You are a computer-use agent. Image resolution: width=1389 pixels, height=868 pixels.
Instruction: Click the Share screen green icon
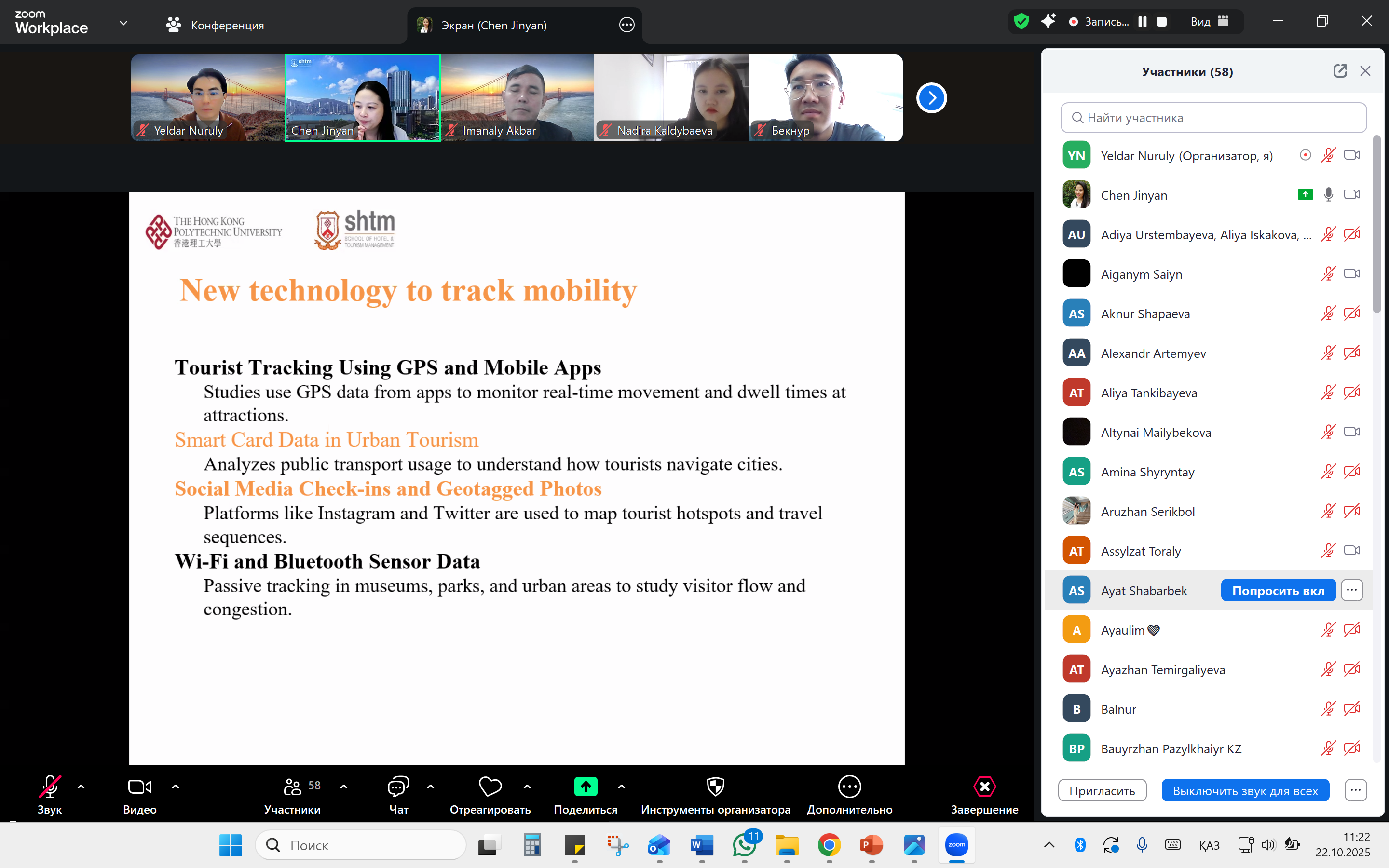(586, 787)
